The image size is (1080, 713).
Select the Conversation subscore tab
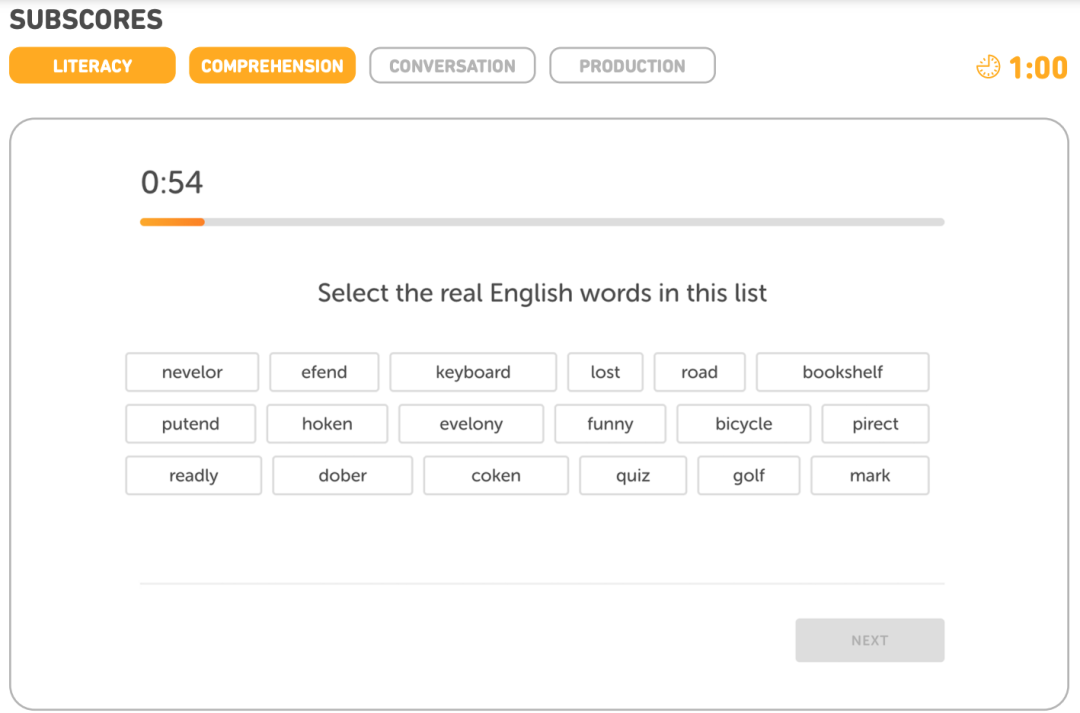click(x=452, y=66)
